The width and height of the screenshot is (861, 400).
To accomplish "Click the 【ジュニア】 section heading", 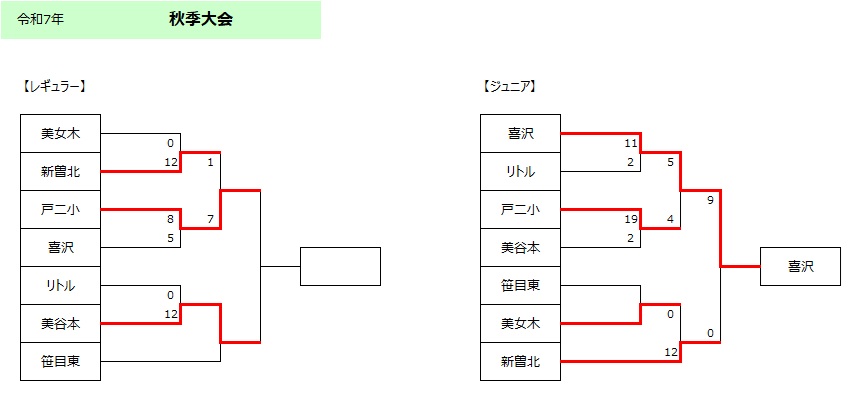I will [x=510, y=86].
